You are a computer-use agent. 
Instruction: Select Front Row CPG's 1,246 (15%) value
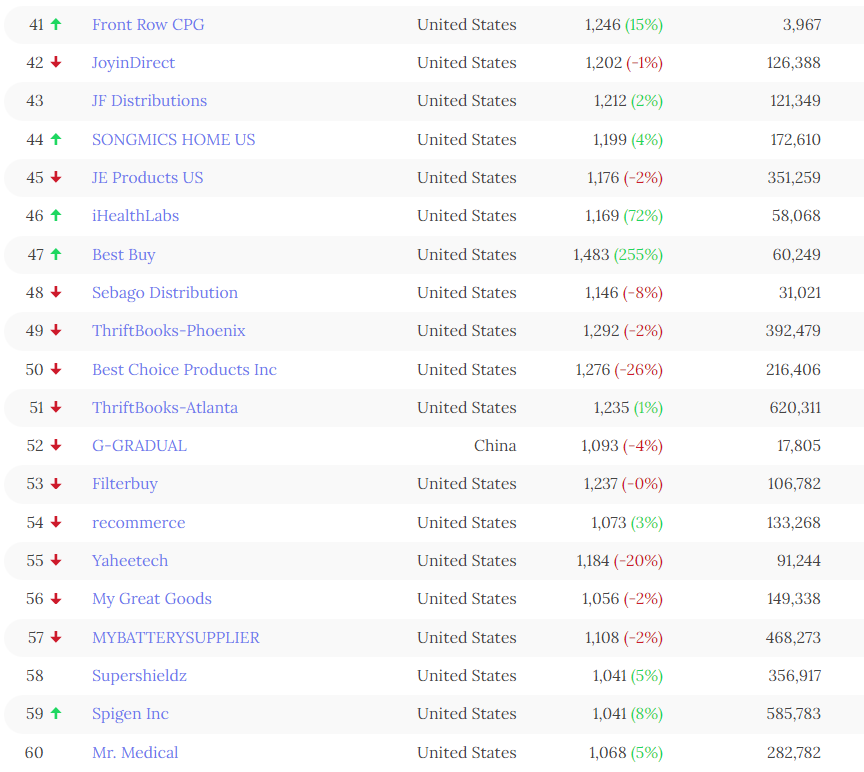(x=624, y=25)
